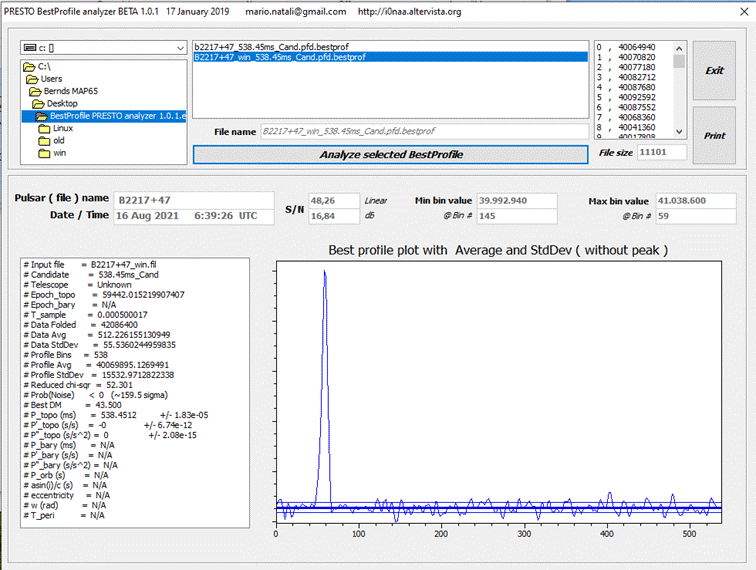Click the Epoch_topo line
This screenshot has height=570, width=756.
[x=104, y=295]
